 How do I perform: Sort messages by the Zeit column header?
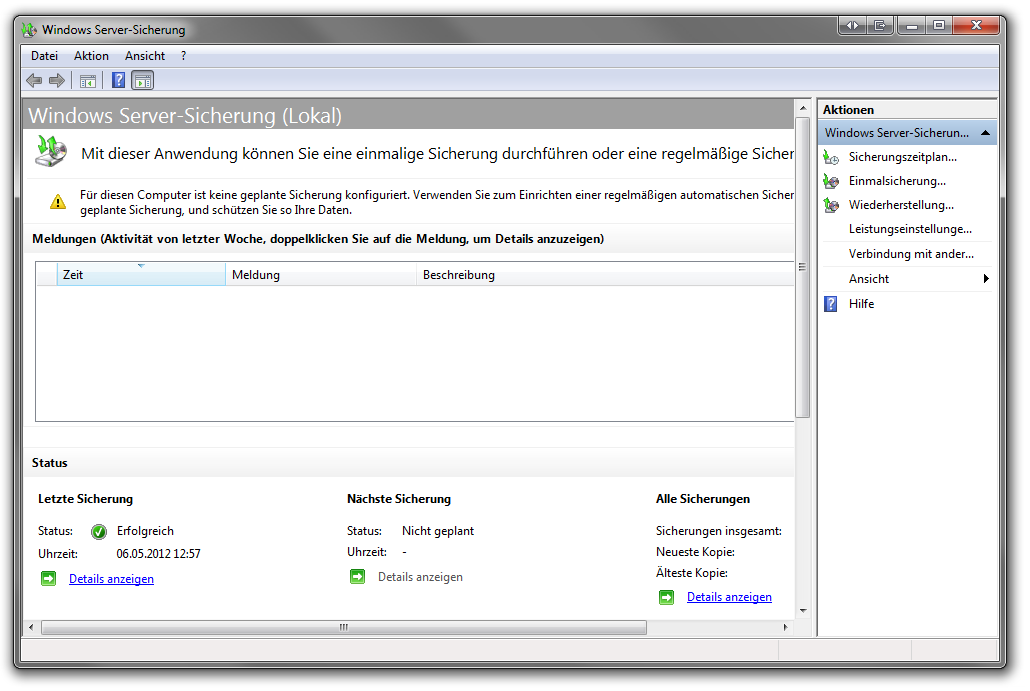(x=140, y=275)
